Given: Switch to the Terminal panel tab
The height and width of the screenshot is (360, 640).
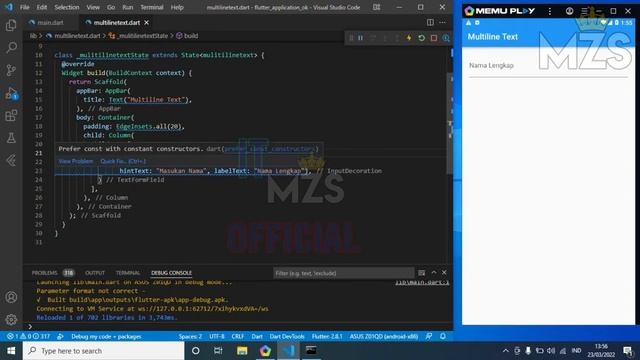Looking at the screenshot, I should point(128,273).
